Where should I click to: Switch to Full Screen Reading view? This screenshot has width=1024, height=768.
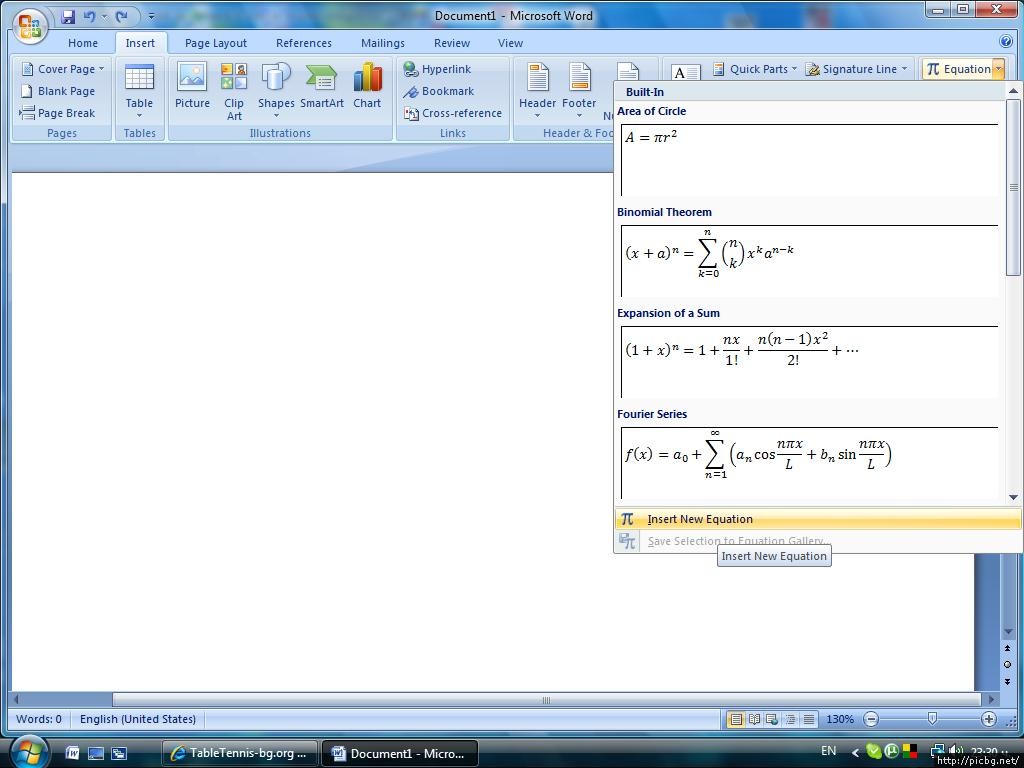(x=754, y=720)
